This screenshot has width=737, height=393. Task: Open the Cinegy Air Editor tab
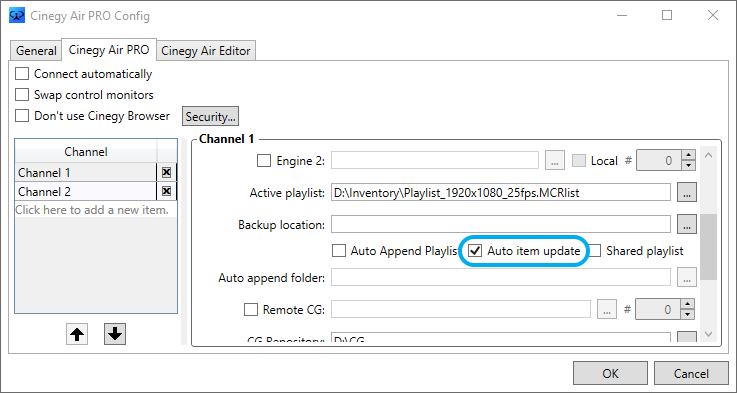click(206, 51)
